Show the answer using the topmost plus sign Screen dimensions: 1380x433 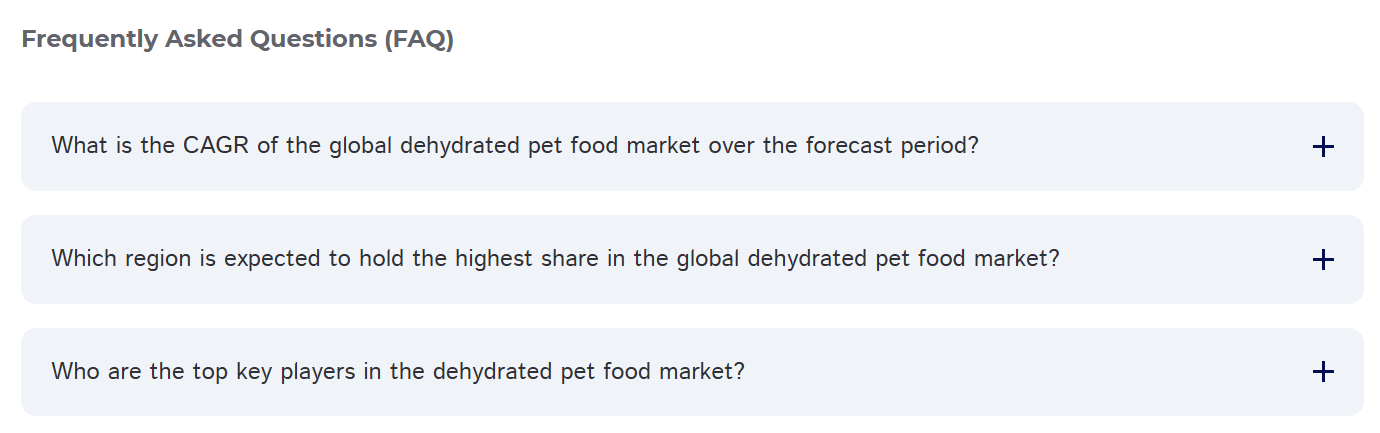1322,147
